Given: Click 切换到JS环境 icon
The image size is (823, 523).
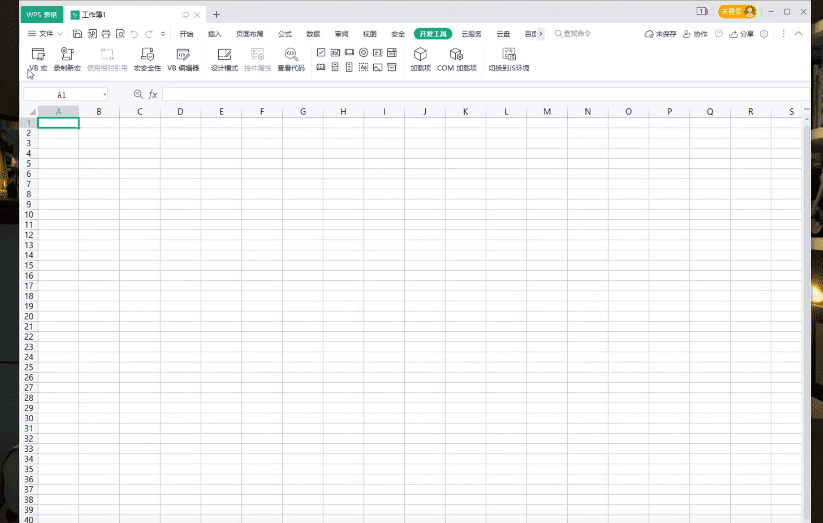Looking at the screenshot, I should pos(508,59).
